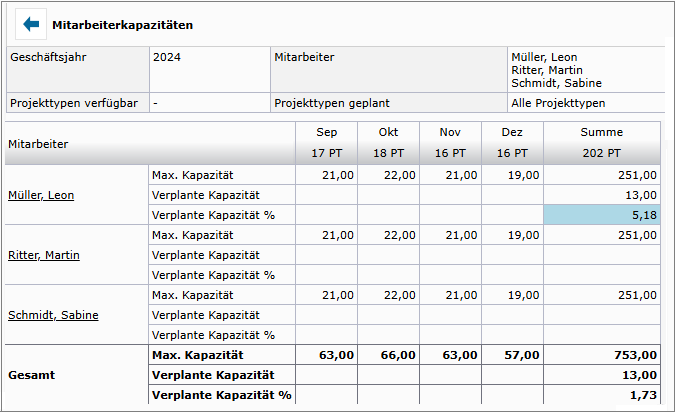Viewport: 675px width, 412px height.
Task: Click the Geschäftsjahr value 2024
Action: [x=167, y=57]
